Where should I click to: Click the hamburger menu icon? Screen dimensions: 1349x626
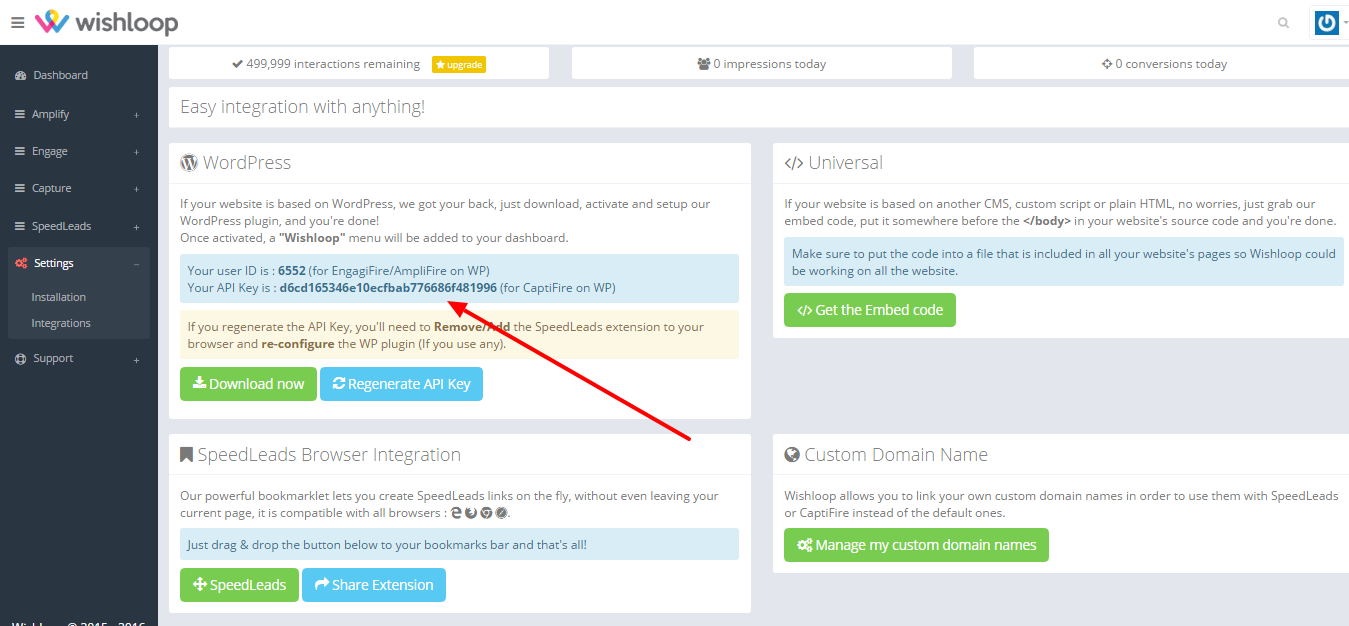coord(17,22)
